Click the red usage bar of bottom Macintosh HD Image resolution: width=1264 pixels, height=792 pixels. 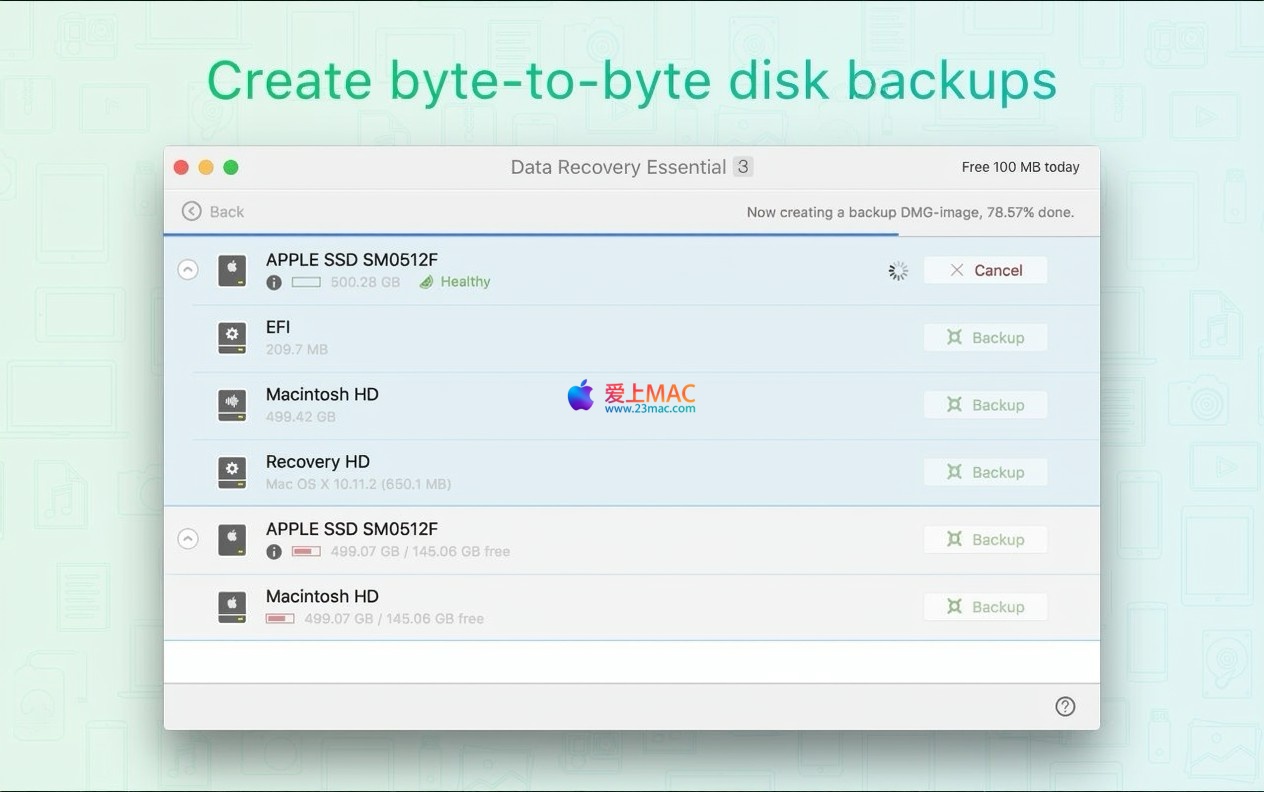(280, 619)
